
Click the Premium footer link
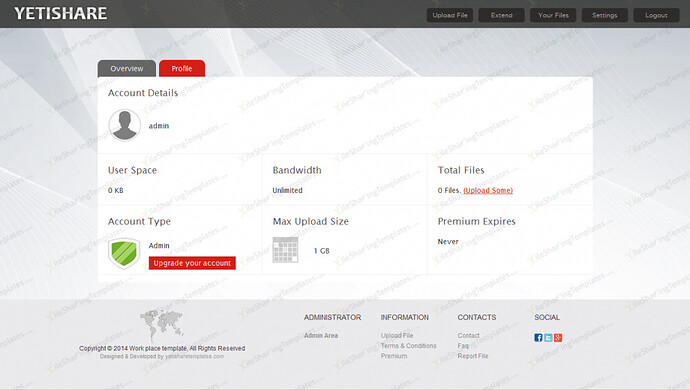coord(394,356)
